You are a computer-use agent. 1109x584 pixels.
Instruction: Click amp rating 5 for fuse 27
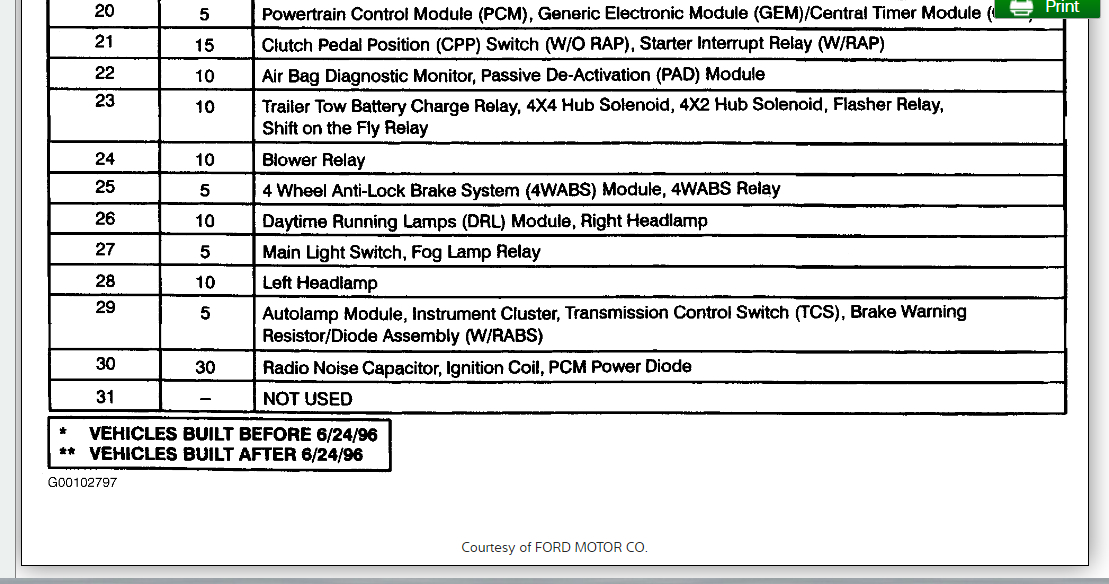click(x=204, y=252)
